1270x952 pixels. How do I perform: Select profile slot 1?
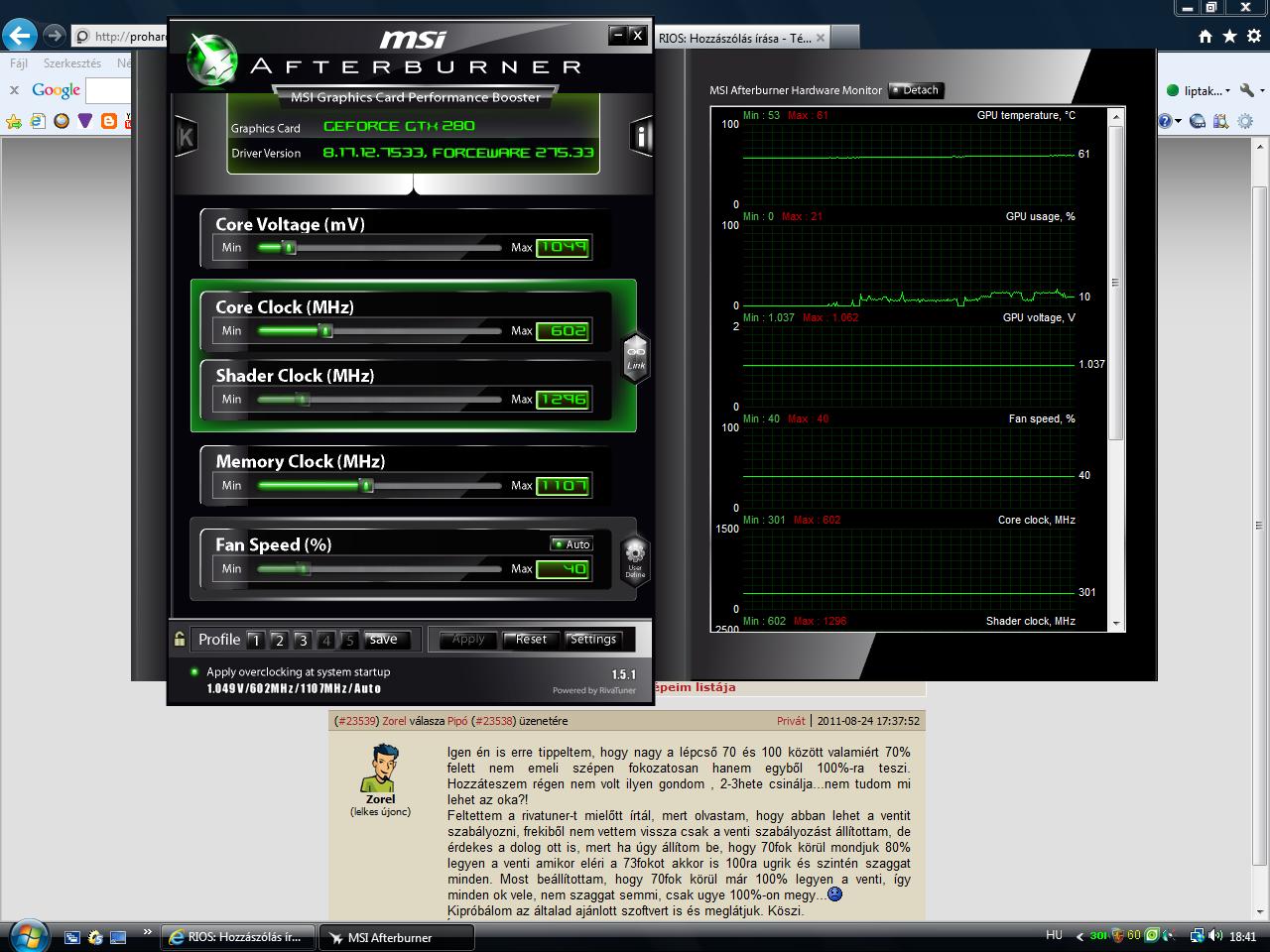(x=255, y=640)
